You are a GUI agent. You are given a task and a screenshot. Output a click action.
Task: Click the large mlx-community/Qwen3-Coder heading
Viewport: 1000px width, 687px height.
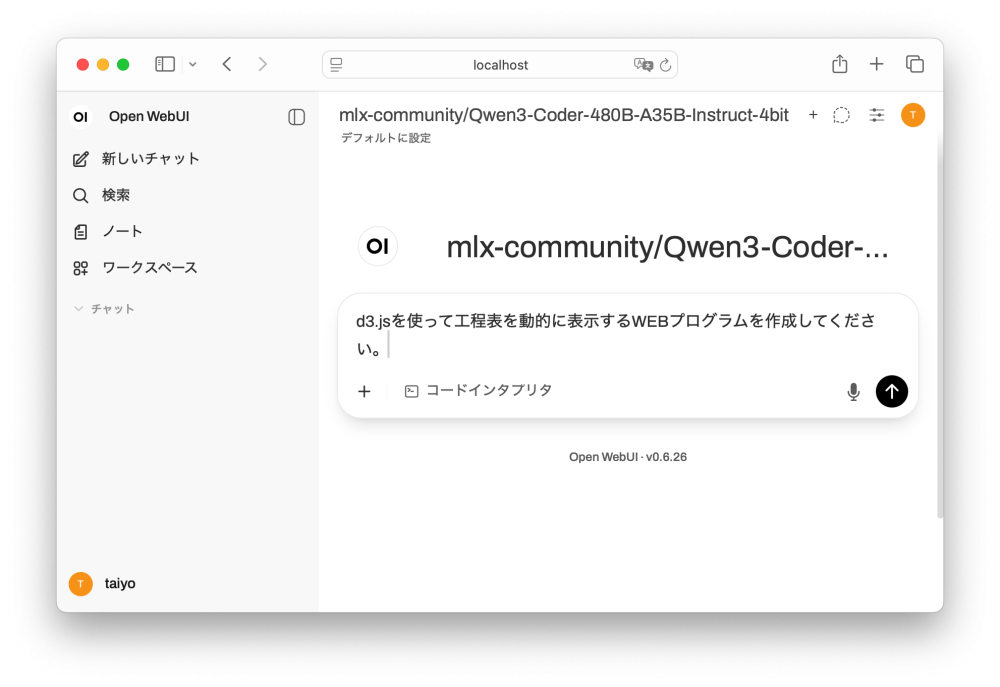click(x=667, y=247)
